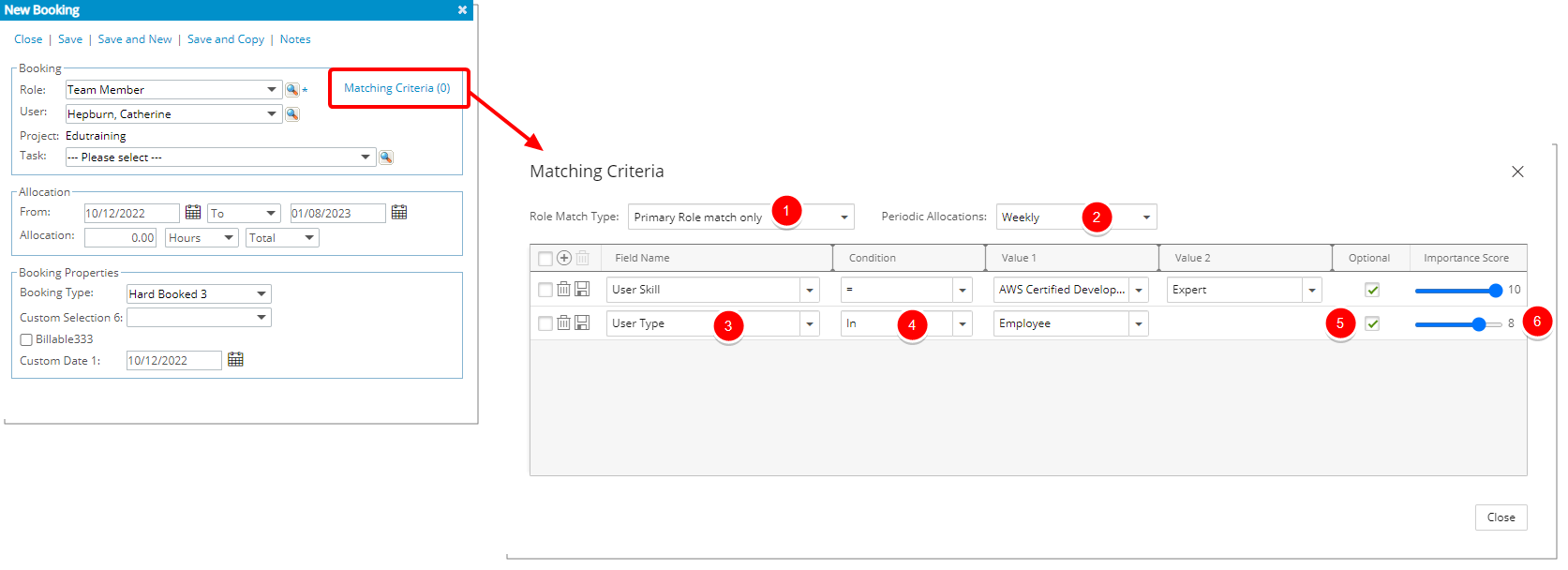Open the Total allocation dropdown
This screenshot has width=1568, height=570.
[x=282, y=238]
